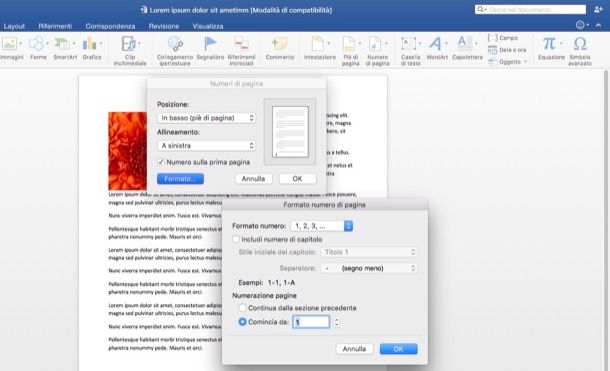Insert Data e ora
Screen dimensions: 610x371
click(x=507, y=50)
